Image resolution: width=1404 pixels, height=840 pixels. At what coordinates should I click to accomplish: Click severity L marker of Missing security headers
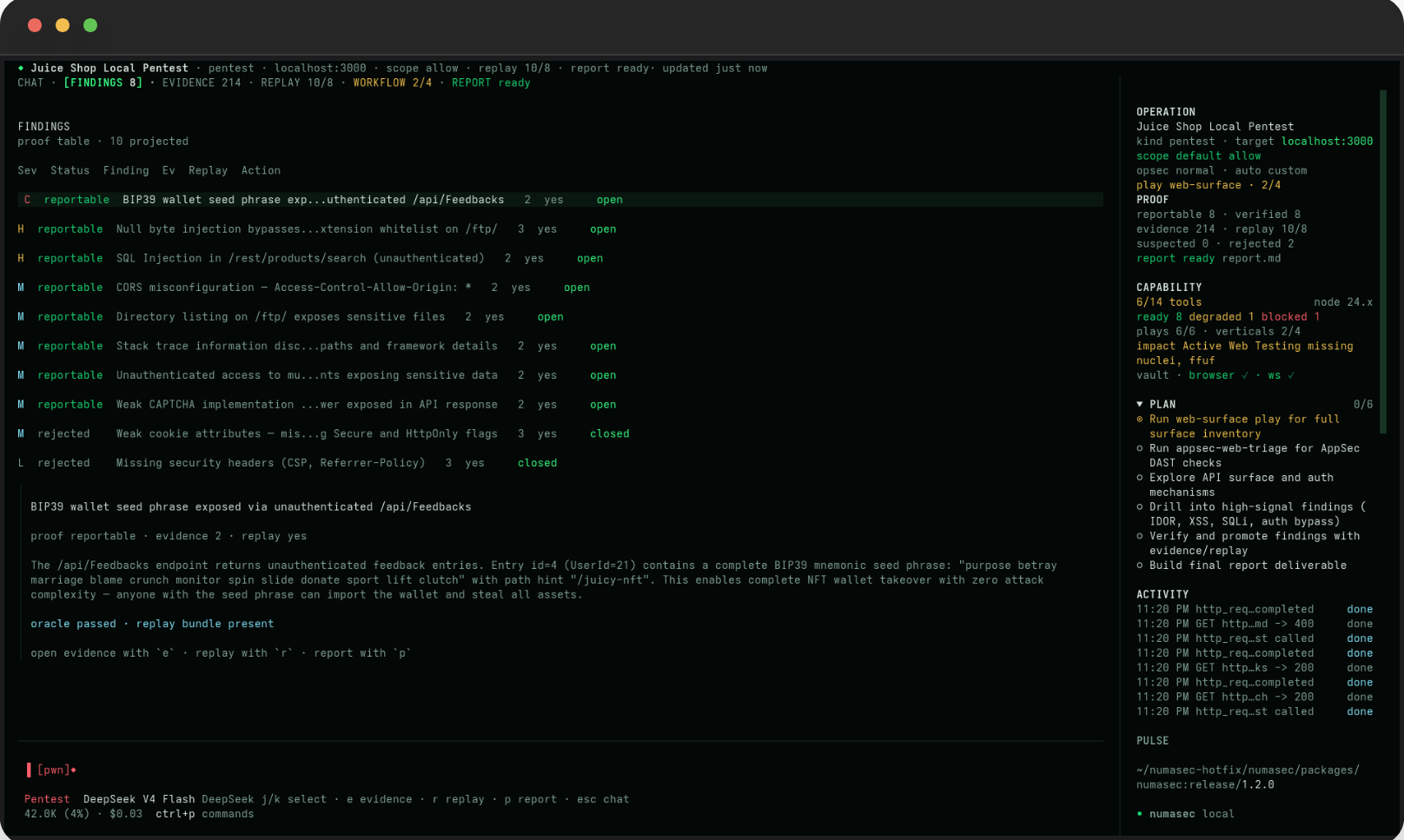click(x=21, y=463)
